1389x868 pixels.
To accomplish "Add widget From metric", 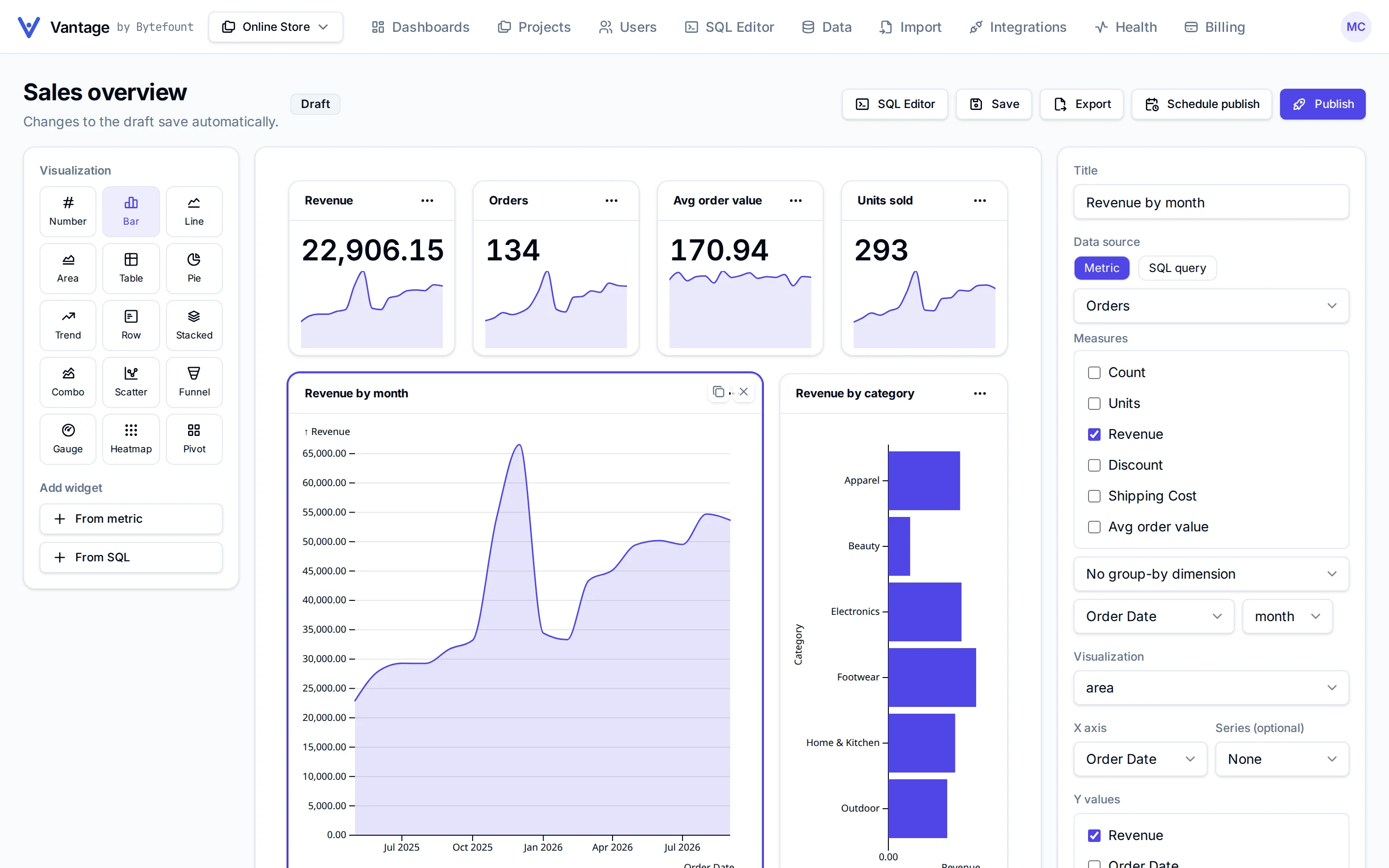I will (131, 519).
